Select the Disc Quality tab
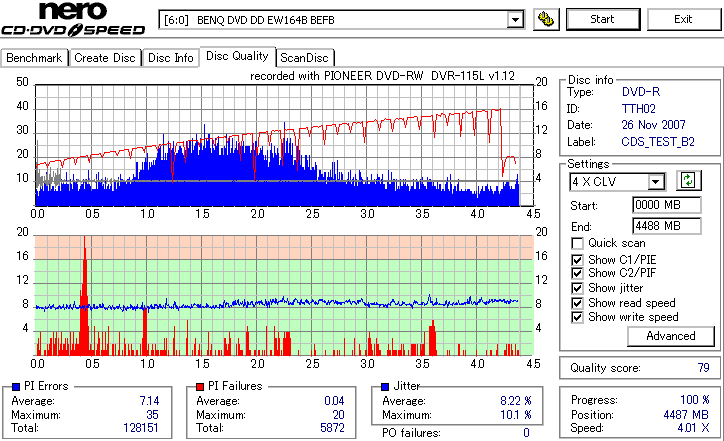 click(x=237, y=56)
